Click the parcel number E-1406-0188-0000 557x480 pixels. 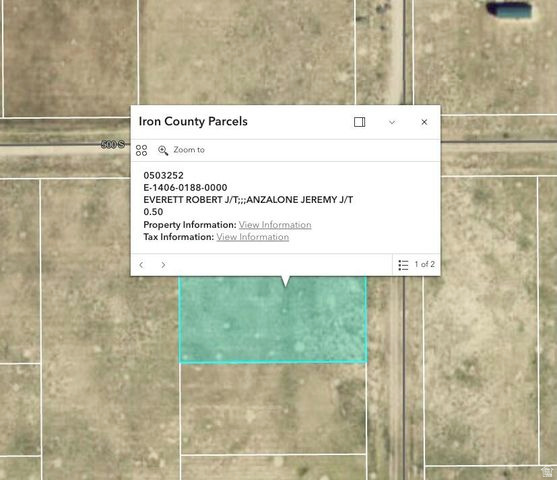point(185,188)
